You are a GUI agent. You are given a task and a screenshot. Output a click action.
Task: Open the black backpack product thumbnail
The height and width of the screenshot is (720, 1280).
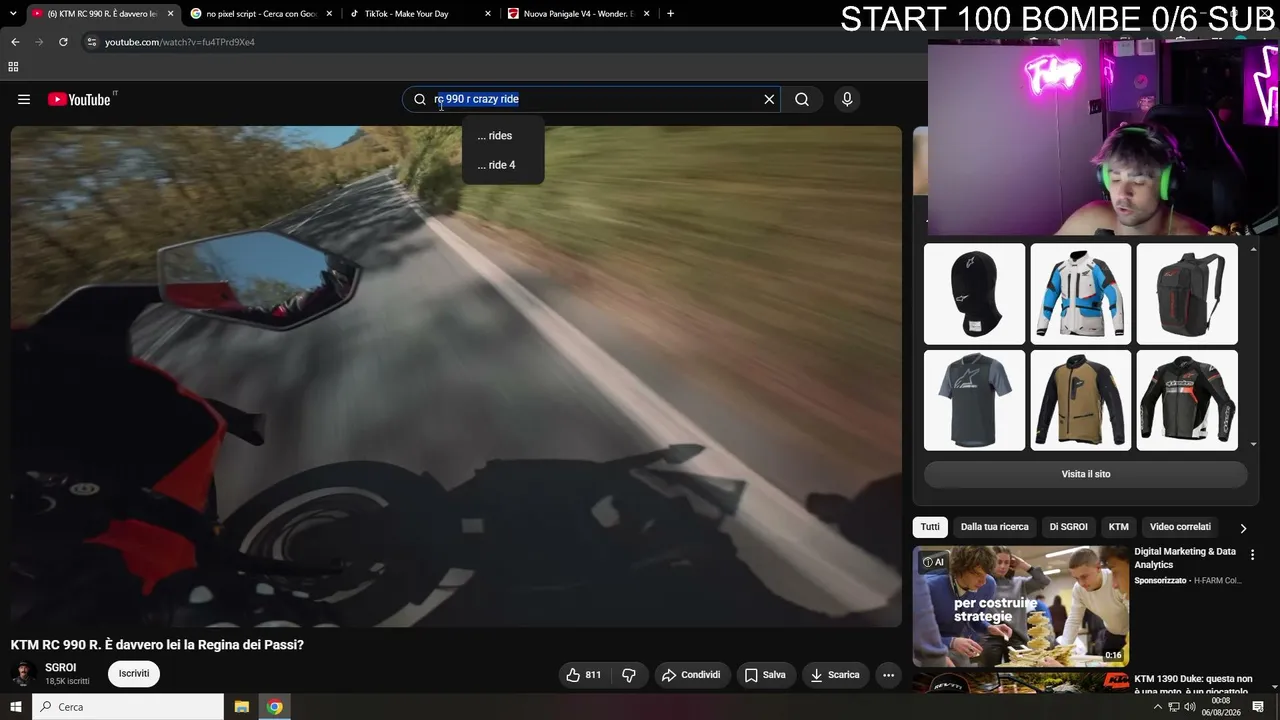[x=1187, y=294]
